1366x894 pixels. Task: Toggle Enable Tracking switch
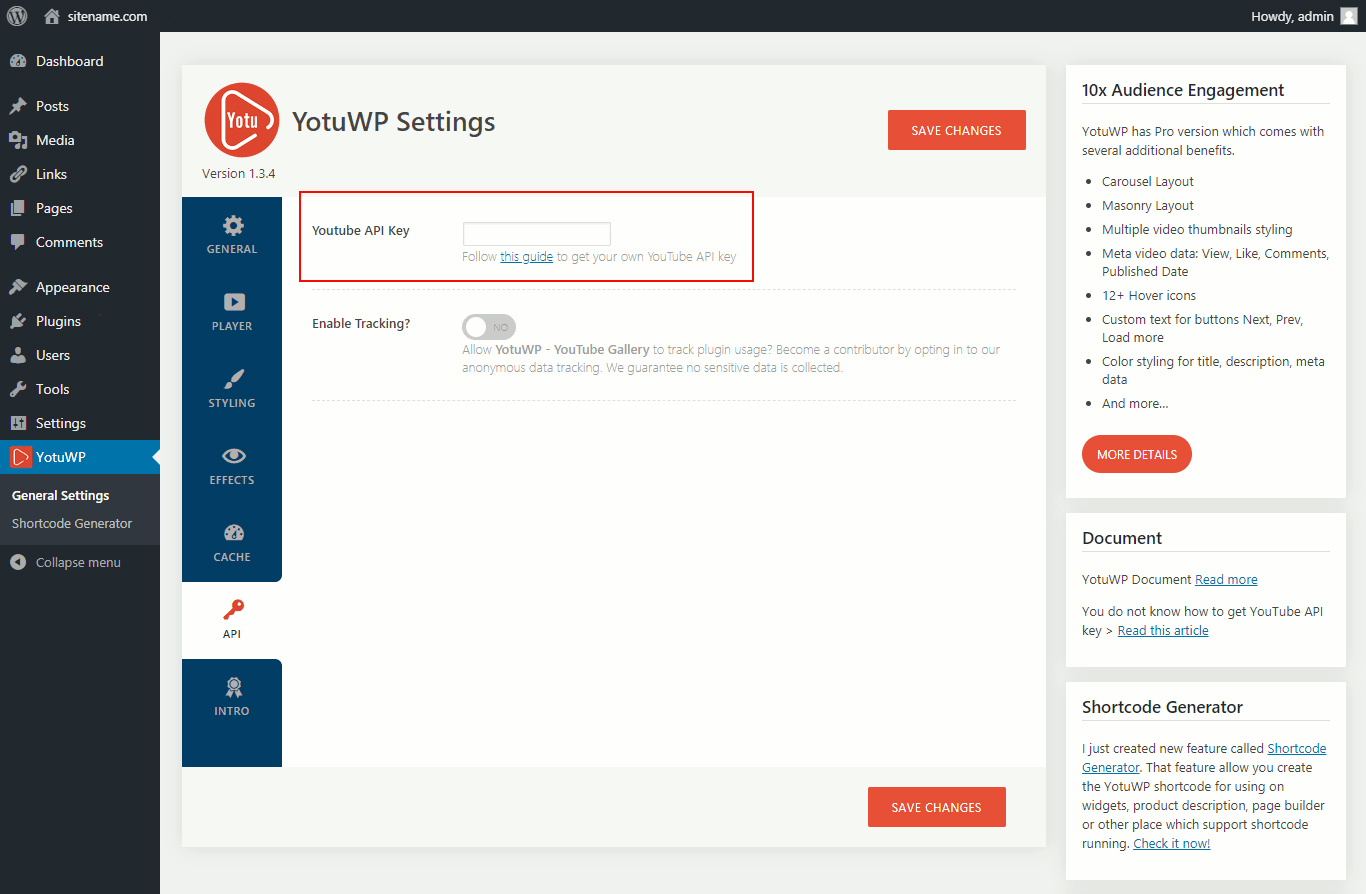(x=489, y=327)
